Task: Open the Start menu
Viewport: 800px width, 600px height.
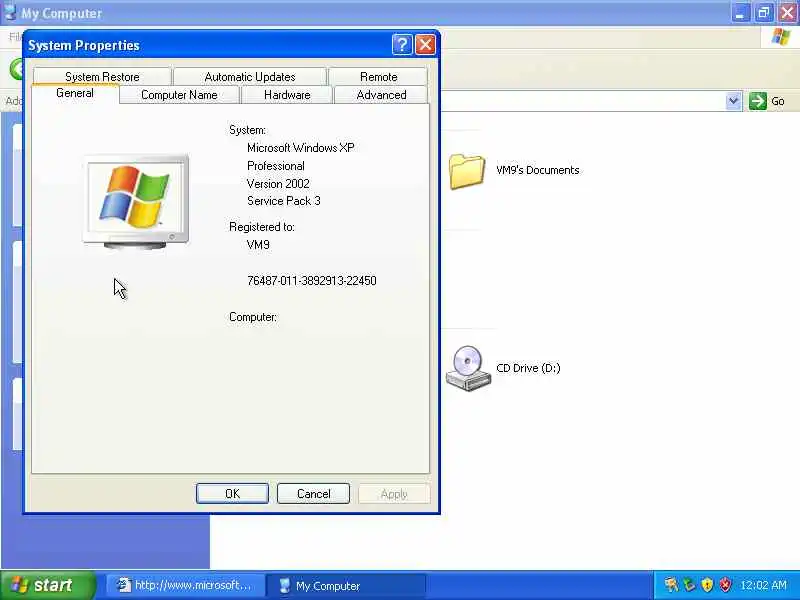Action: tap(48, 585)
